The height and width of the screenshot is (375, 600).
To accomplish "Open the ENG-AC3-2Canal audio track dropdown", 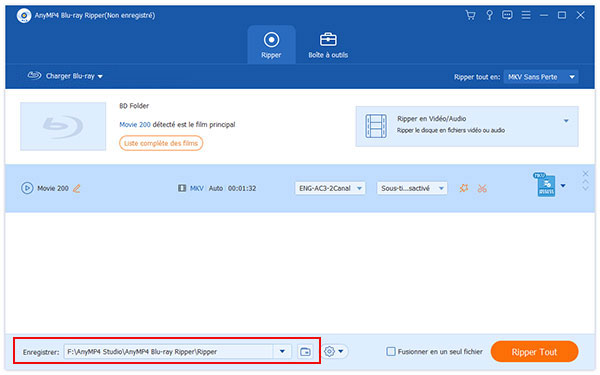I will [330, 188].
